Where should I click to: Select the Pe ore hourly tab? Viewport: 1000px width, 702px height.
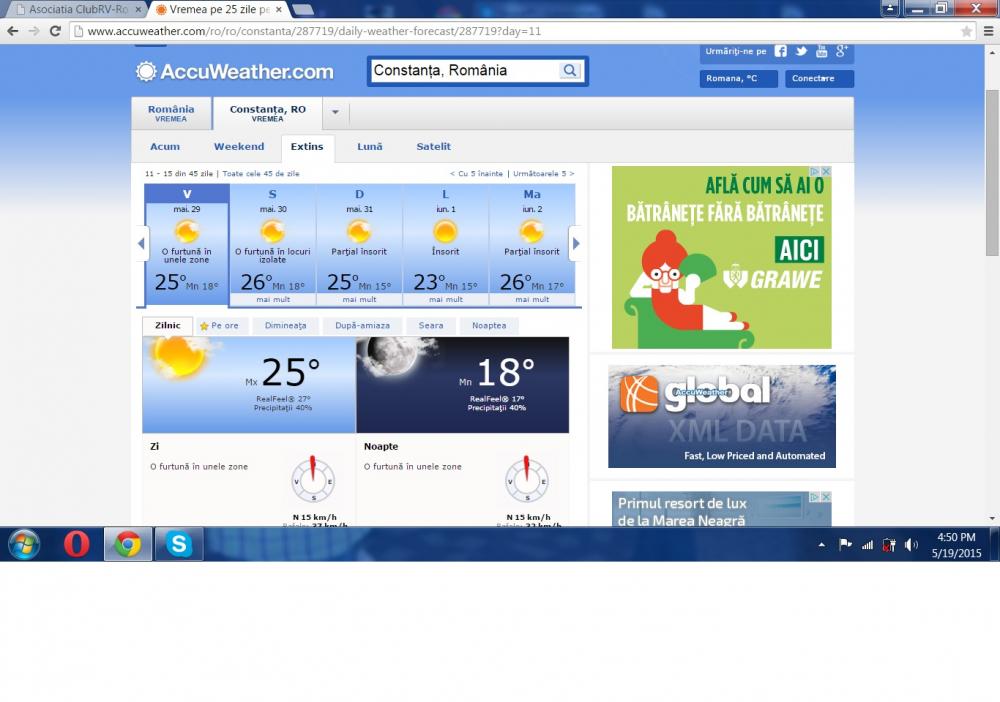(x=219, y=326)
